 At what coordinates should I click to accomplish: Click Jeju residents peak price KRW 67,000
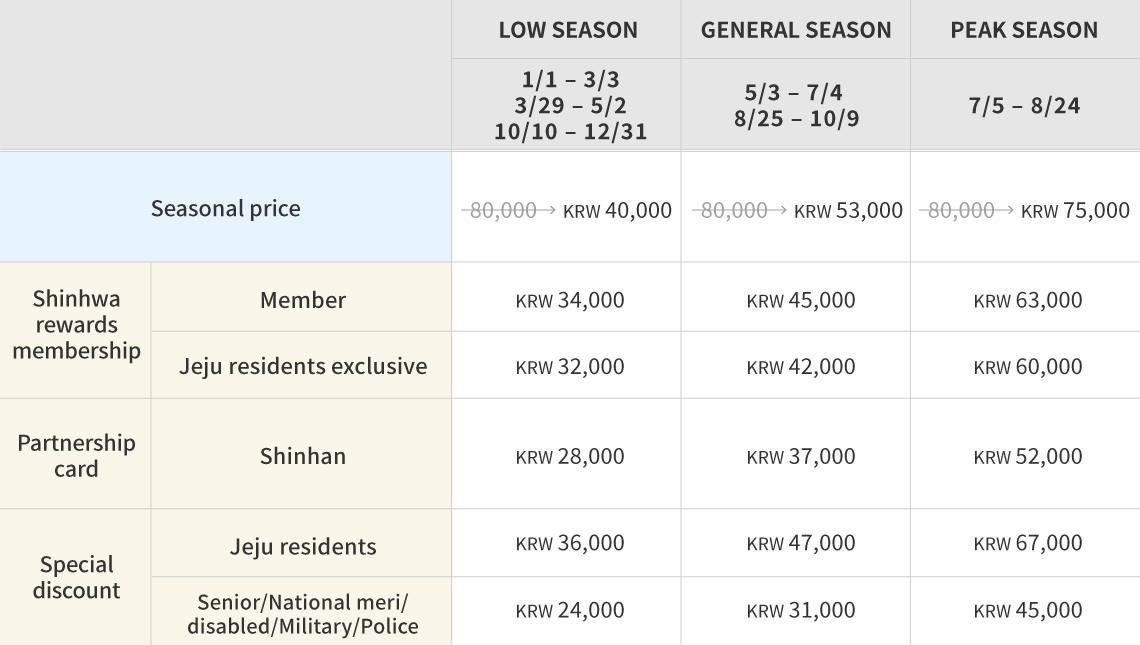coord(1027,543)
